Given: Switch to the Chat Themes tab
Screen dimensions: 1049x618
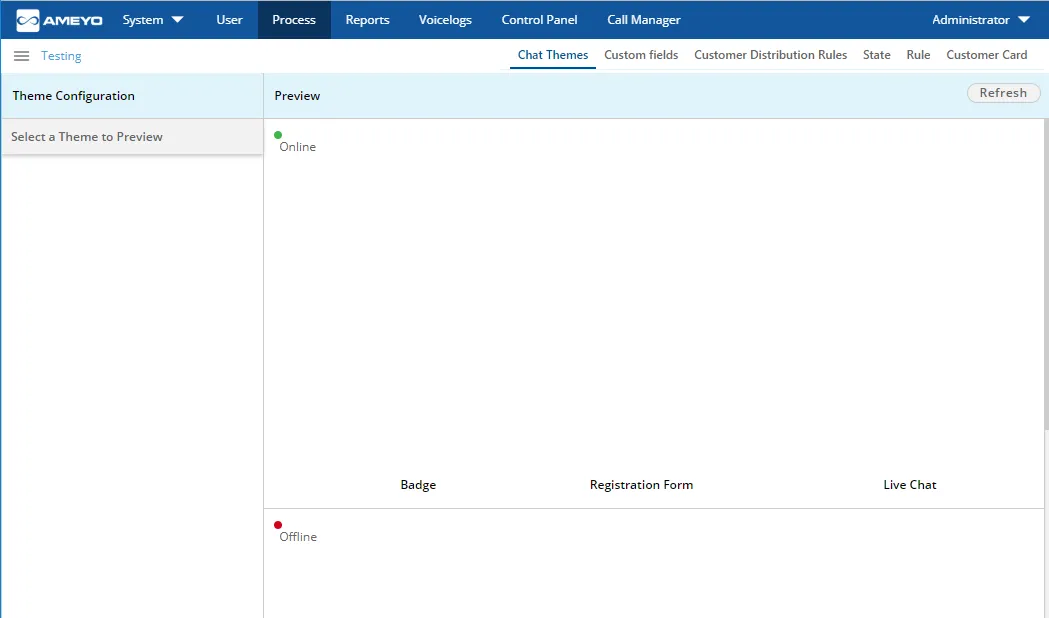Looking at the screenshot, I should [x=553, y=55].
